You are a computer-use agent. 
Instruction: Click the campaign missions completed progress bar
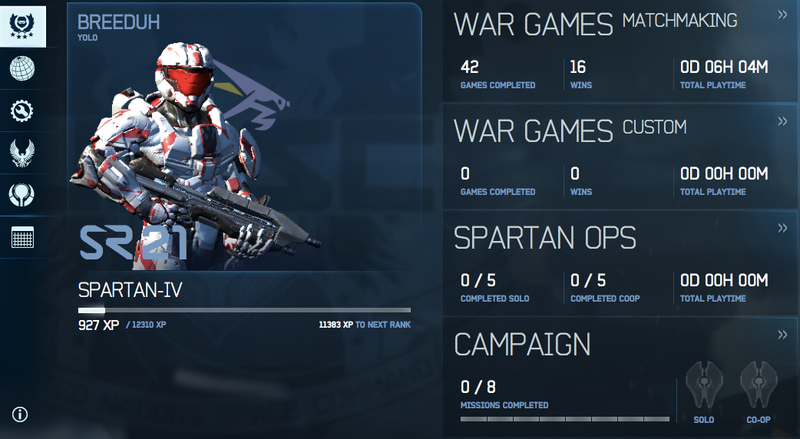tap(565, 419)
